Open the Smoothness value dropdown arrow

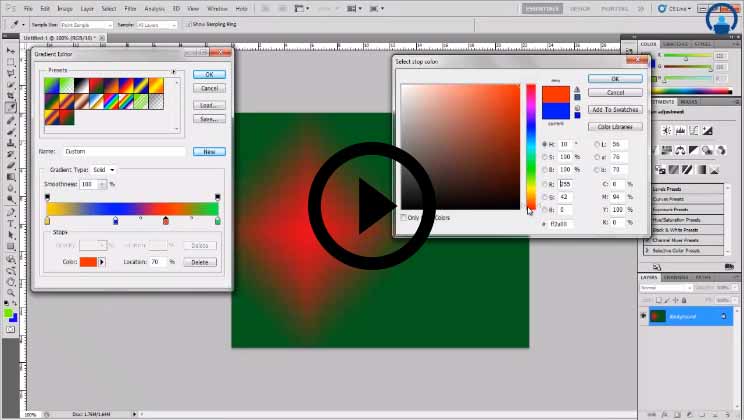103,184
